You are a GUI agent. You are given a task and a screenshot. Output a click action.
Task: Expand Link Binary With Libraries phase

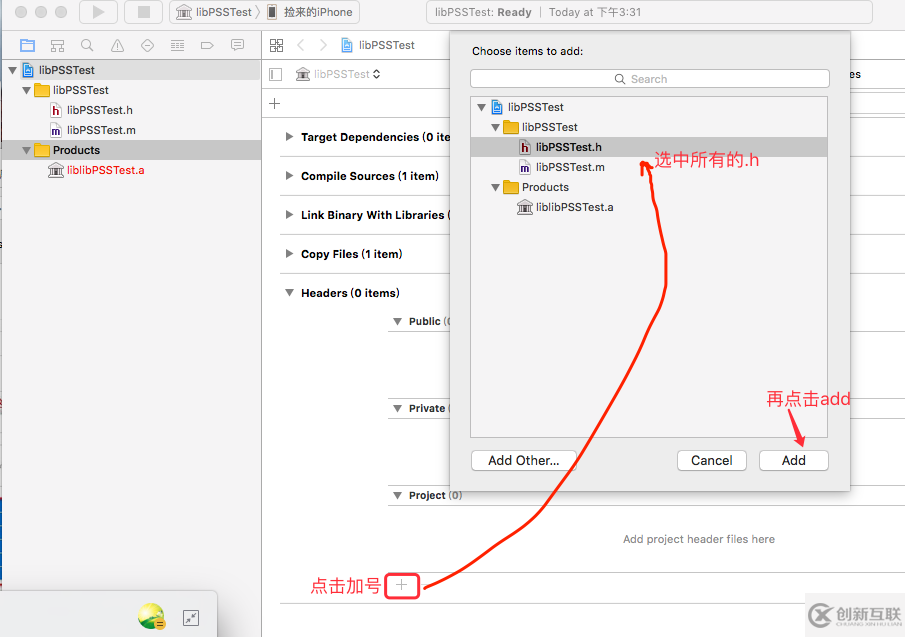point(289,215)
